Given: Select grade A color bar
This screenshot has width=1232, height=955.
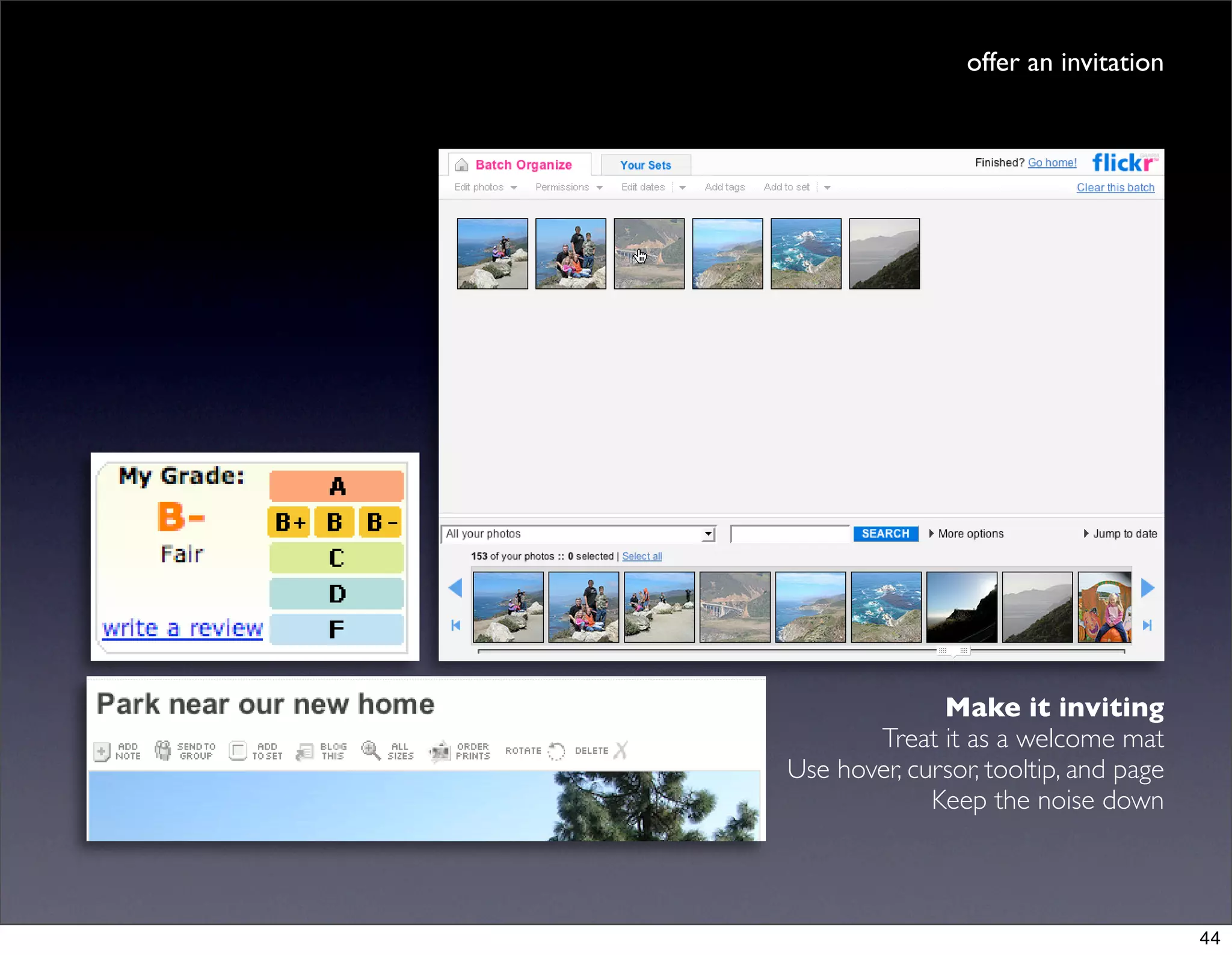Looking at the screenshot, I should click(336, 486).
